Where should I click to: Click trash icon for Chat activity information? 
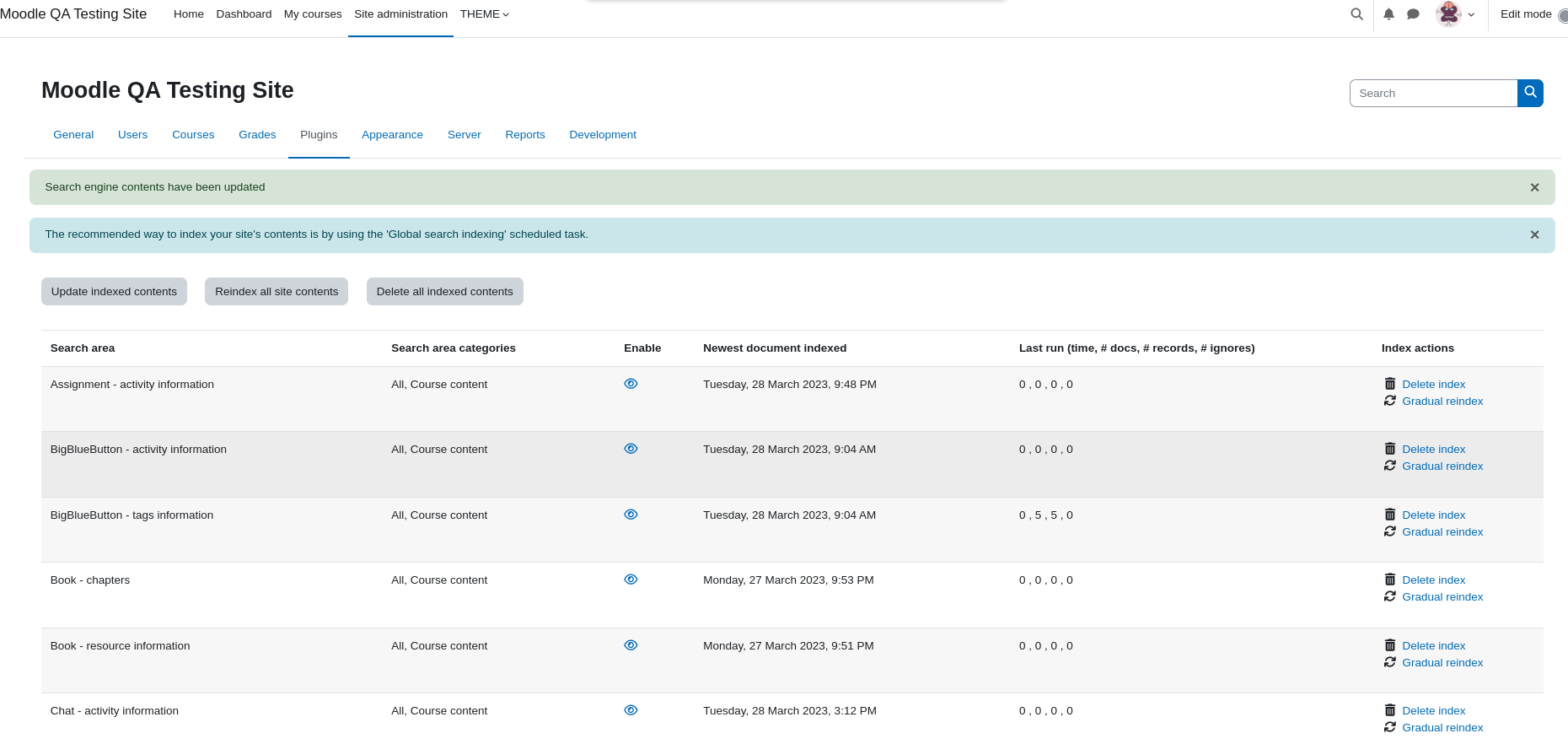(x=1390, y=710)
